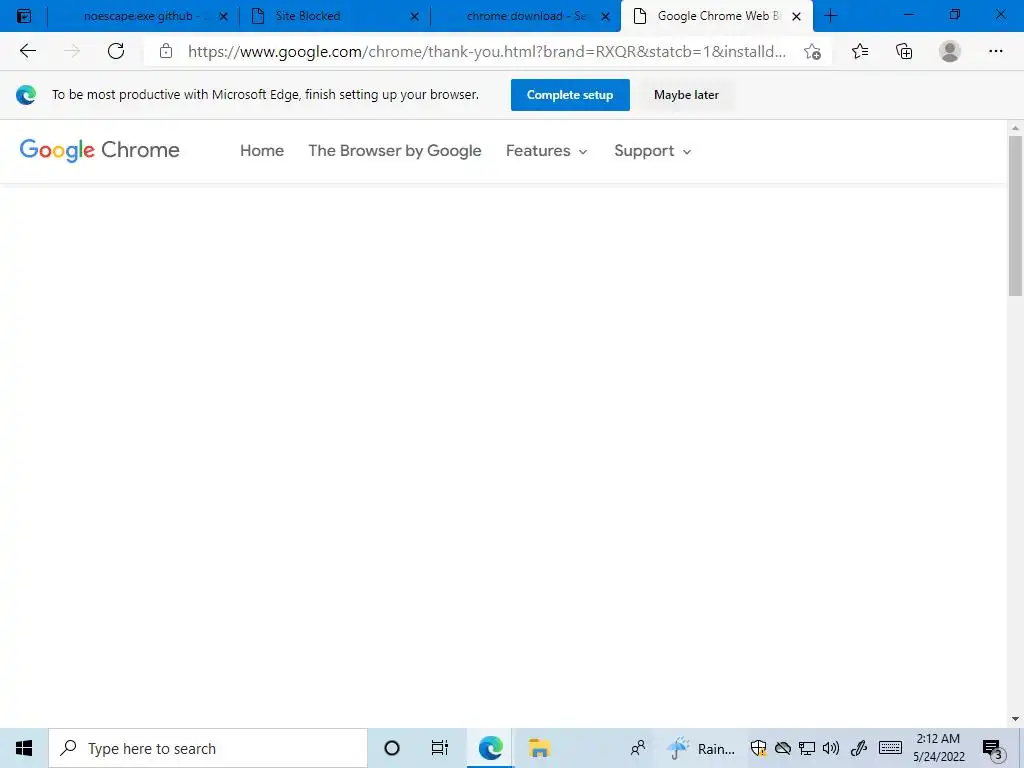Click the address bar URL
Viewport: 1024px width, 768px height.
pos(487,52)
